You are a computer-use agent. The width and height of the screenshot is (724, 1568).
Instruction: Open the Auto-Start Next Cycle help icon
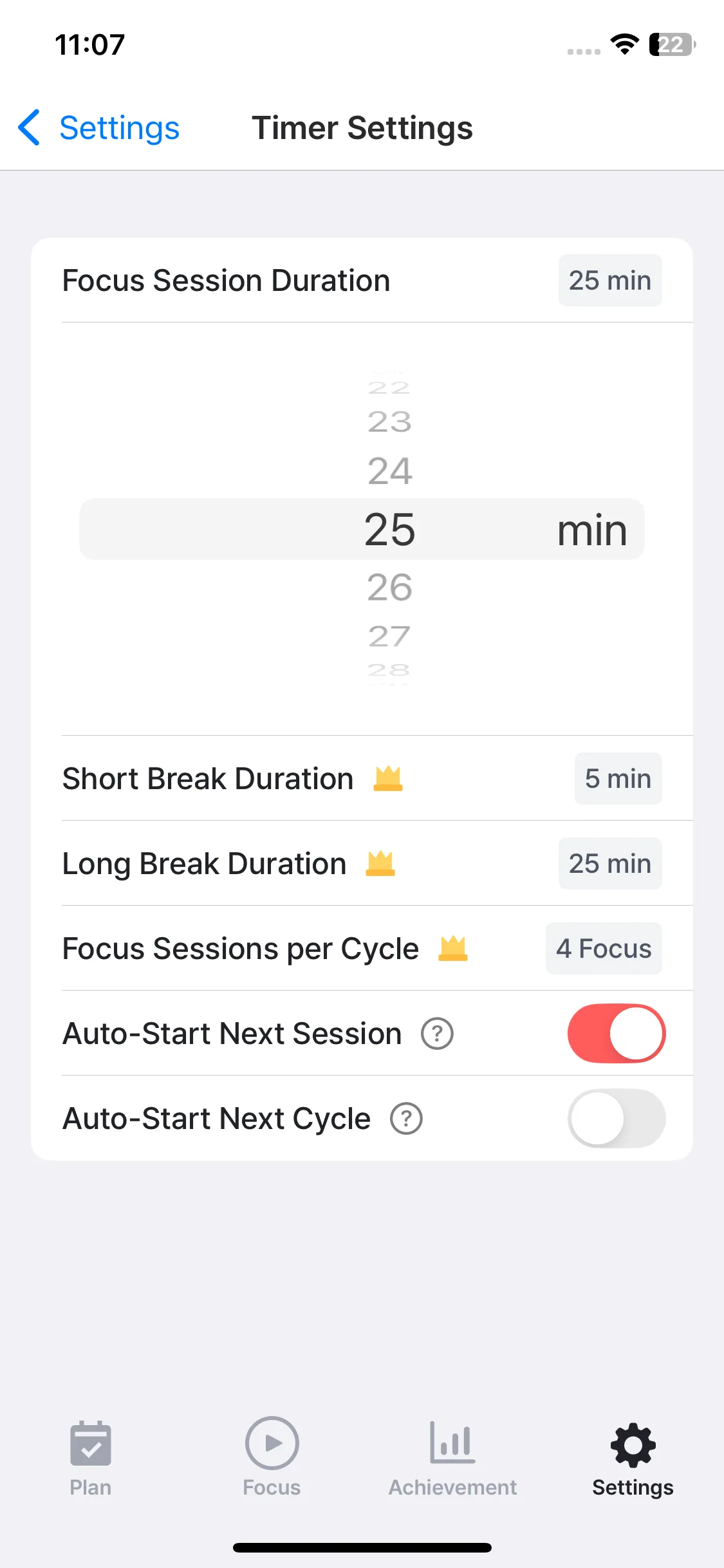point(406,1119)
